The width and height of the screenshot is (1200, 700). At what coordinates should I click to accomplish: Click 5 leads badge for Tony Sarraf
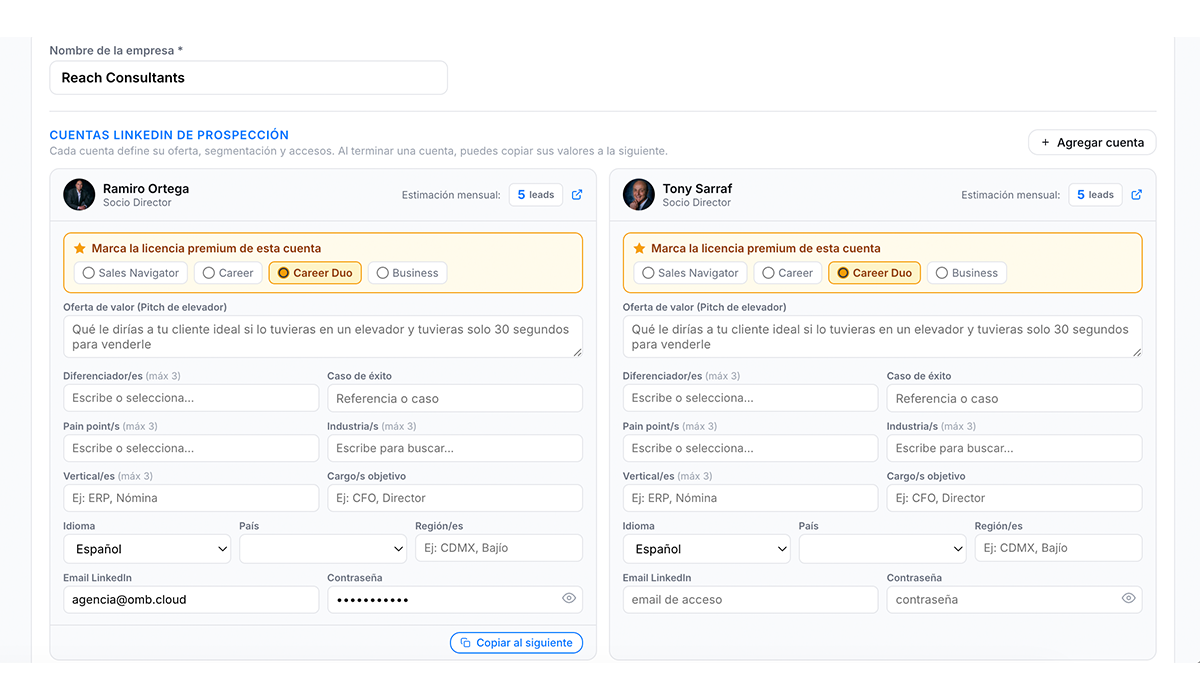[1095, 195]
